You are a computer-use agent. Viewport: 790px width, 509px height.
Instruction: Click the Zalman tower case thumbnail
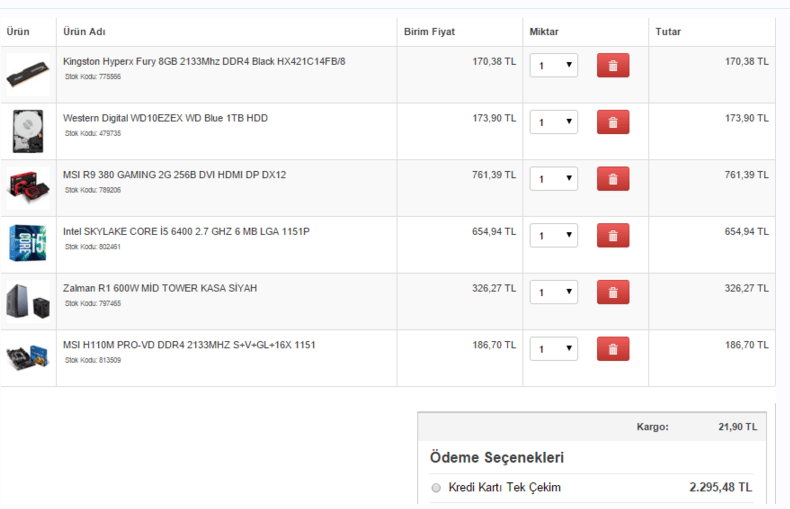click(x=28, y=301)
